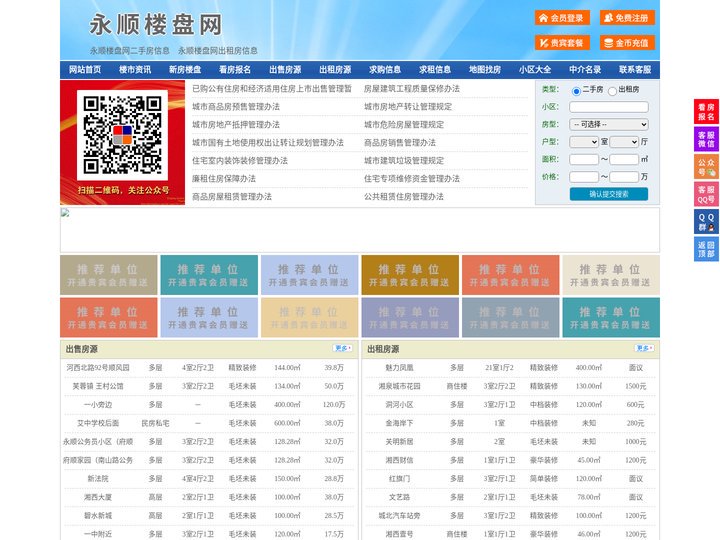The image size is (720, 540).
Task: Open the 洞河小区 rental listing
Action: click(399, 405)
